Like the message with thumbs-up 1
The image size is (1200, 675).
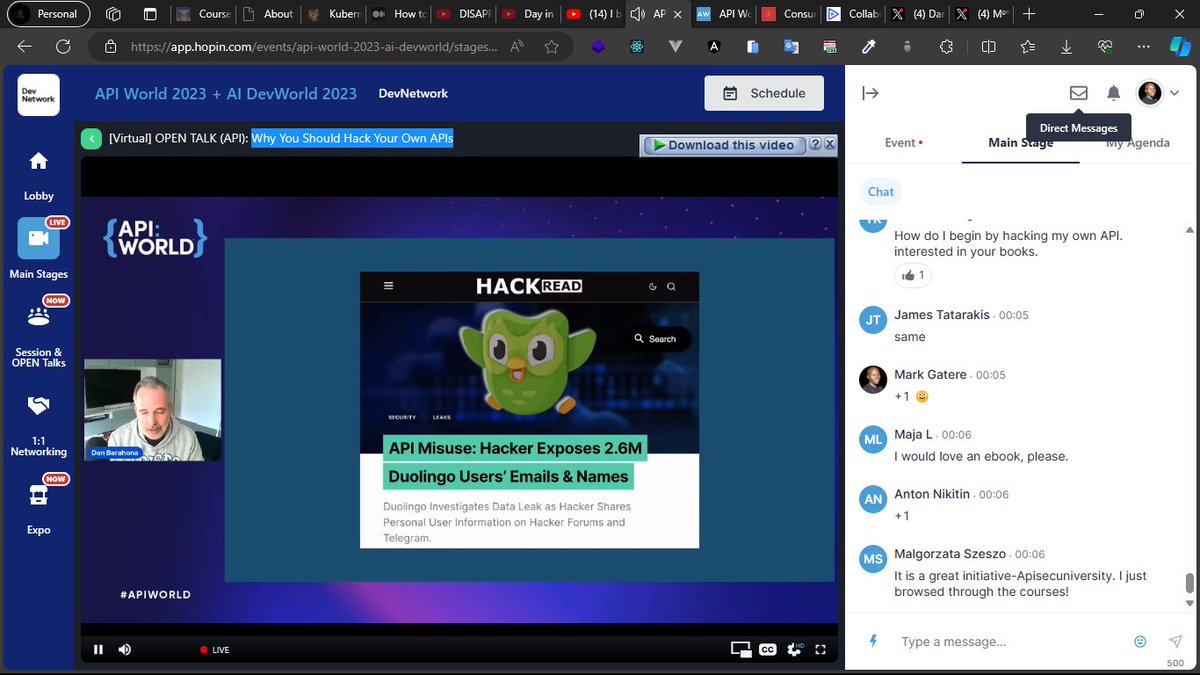[913, 275]
